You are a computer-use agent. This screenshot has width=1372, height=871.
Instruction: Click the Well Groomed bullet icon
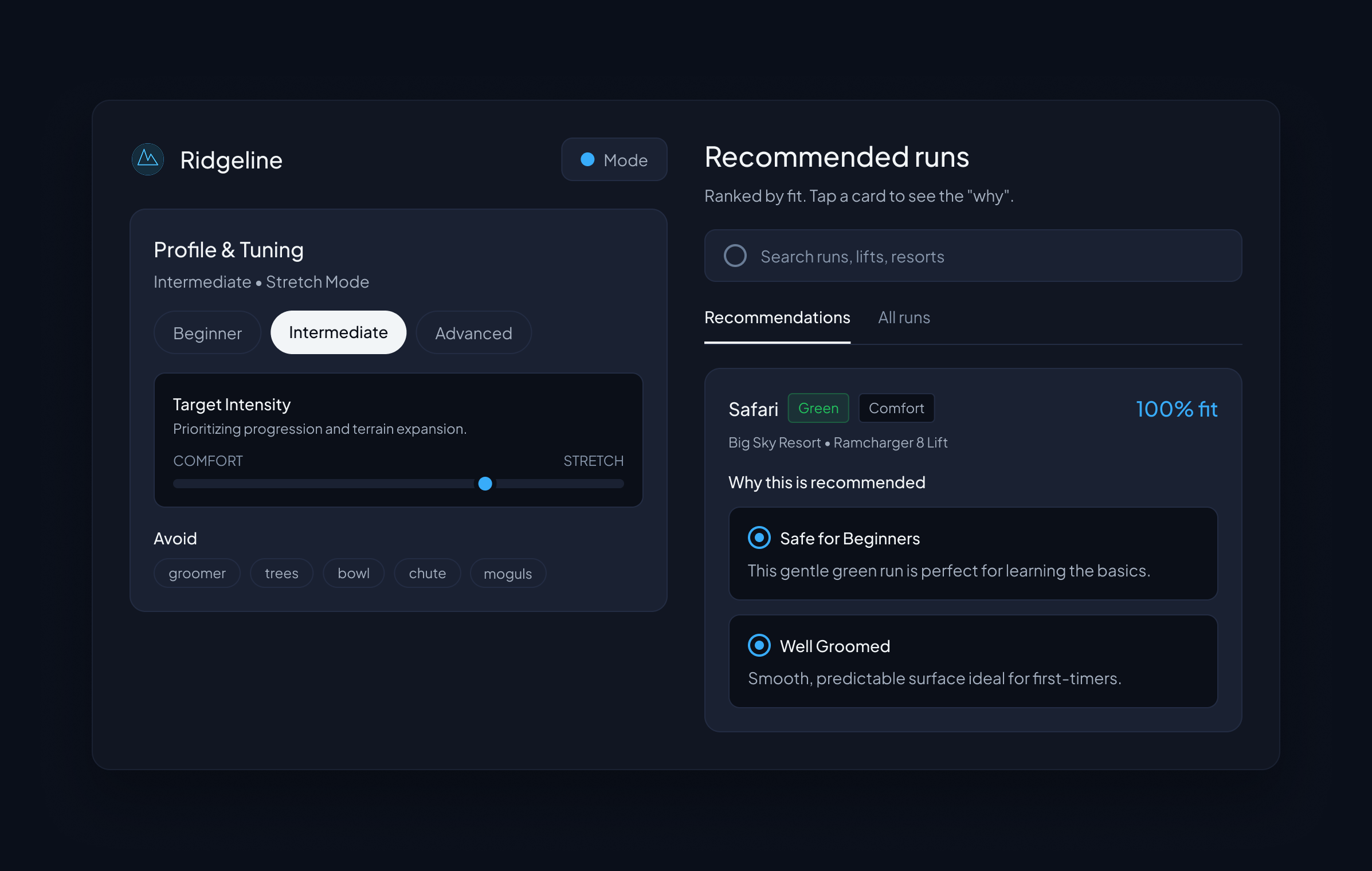(x=759, y=645)
